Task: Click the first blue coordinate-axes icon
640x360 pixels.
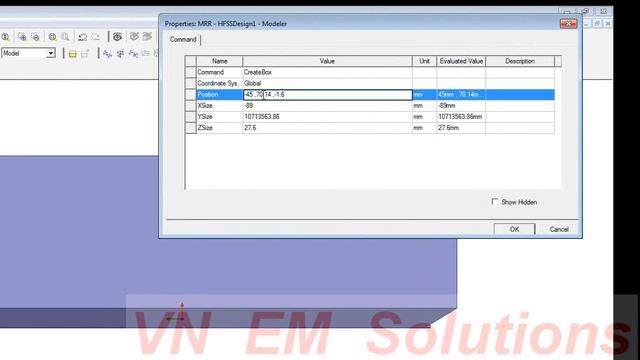Action: 107,54
